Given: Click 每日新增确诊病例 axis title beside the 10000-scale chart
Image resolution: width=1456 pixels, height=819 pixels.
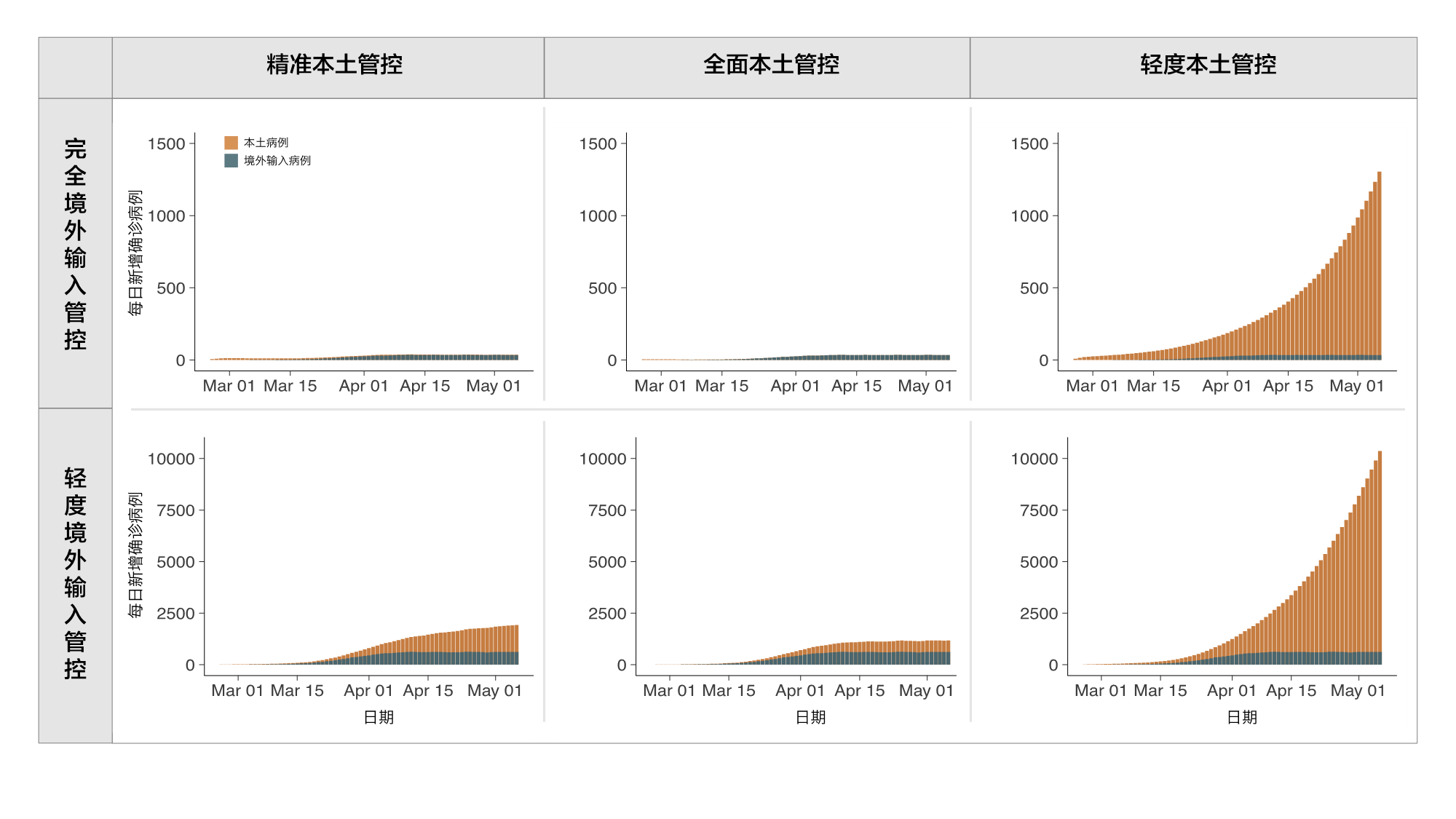Looking at the screenshot, I should pyautogui.click(x=135, y=555).
